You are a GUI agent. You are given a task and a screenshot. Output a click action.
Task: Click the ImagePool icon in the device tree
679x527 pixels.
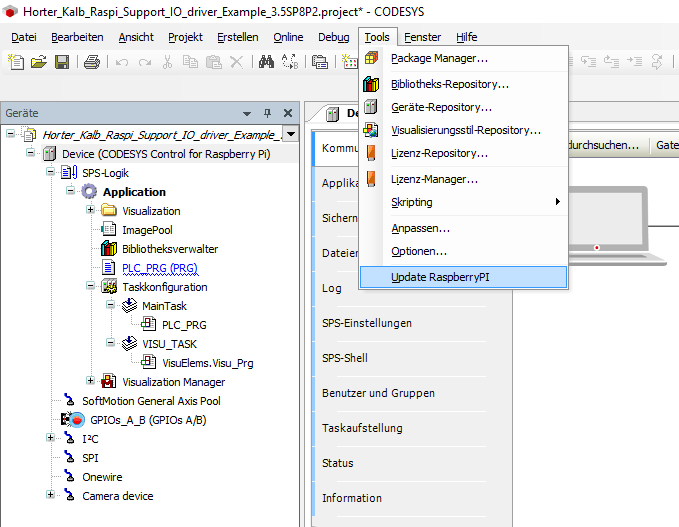tap(109, 230)
